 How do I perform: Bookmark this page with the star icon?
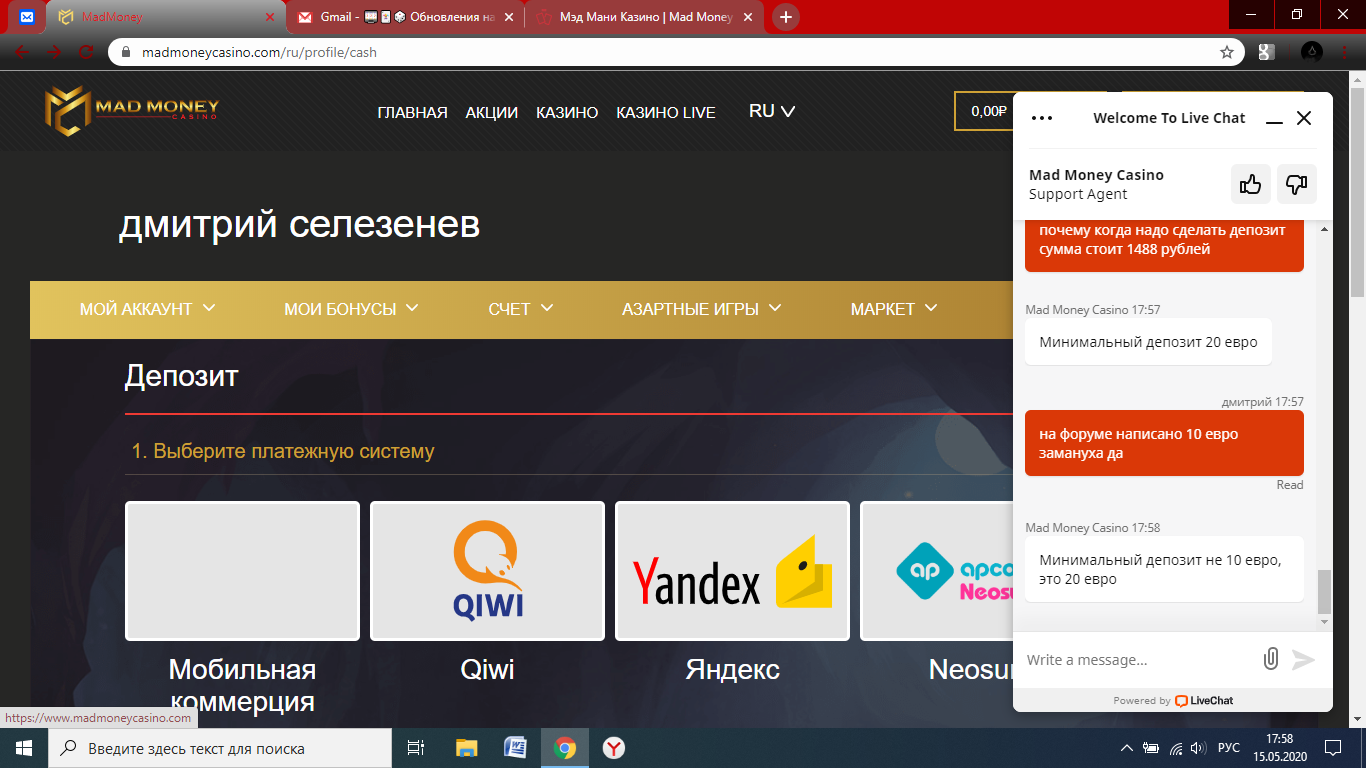[x=1227, y=52]
